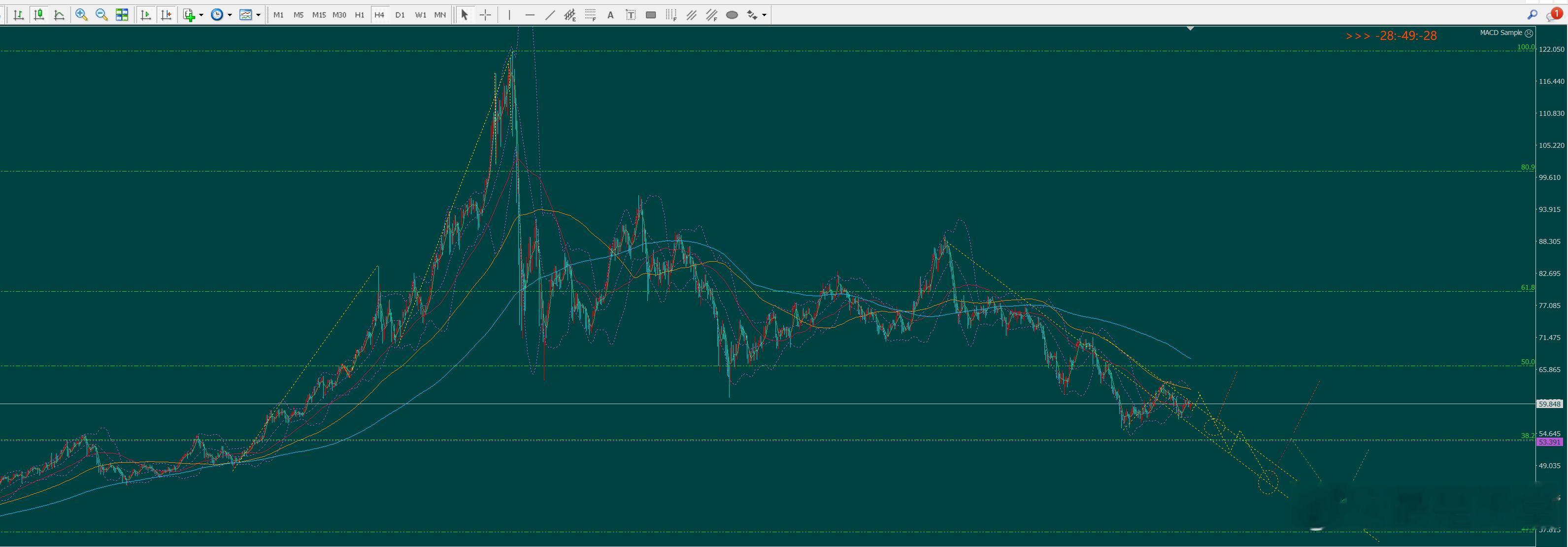This screenshot has height=547, width=1568.
Task: Click the 88.305 price axis value
Action: pos(1550,242)
